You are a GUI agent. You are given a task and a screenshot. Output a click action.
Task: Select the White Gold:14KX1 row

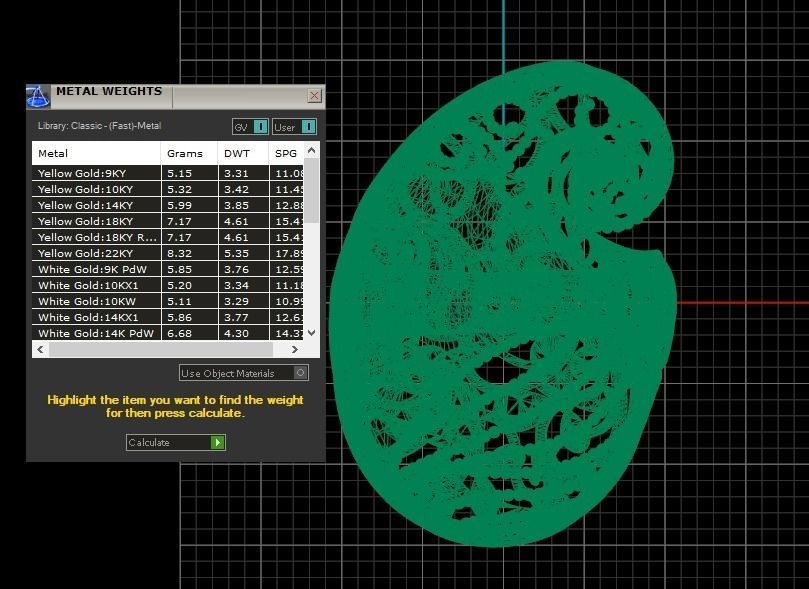tap(168, 317)
